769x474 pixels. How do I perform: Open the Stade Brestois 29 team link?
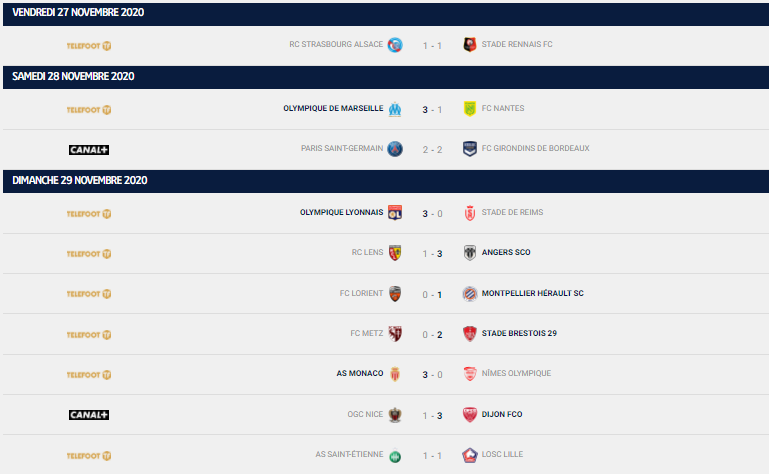[x=519, y=333]
